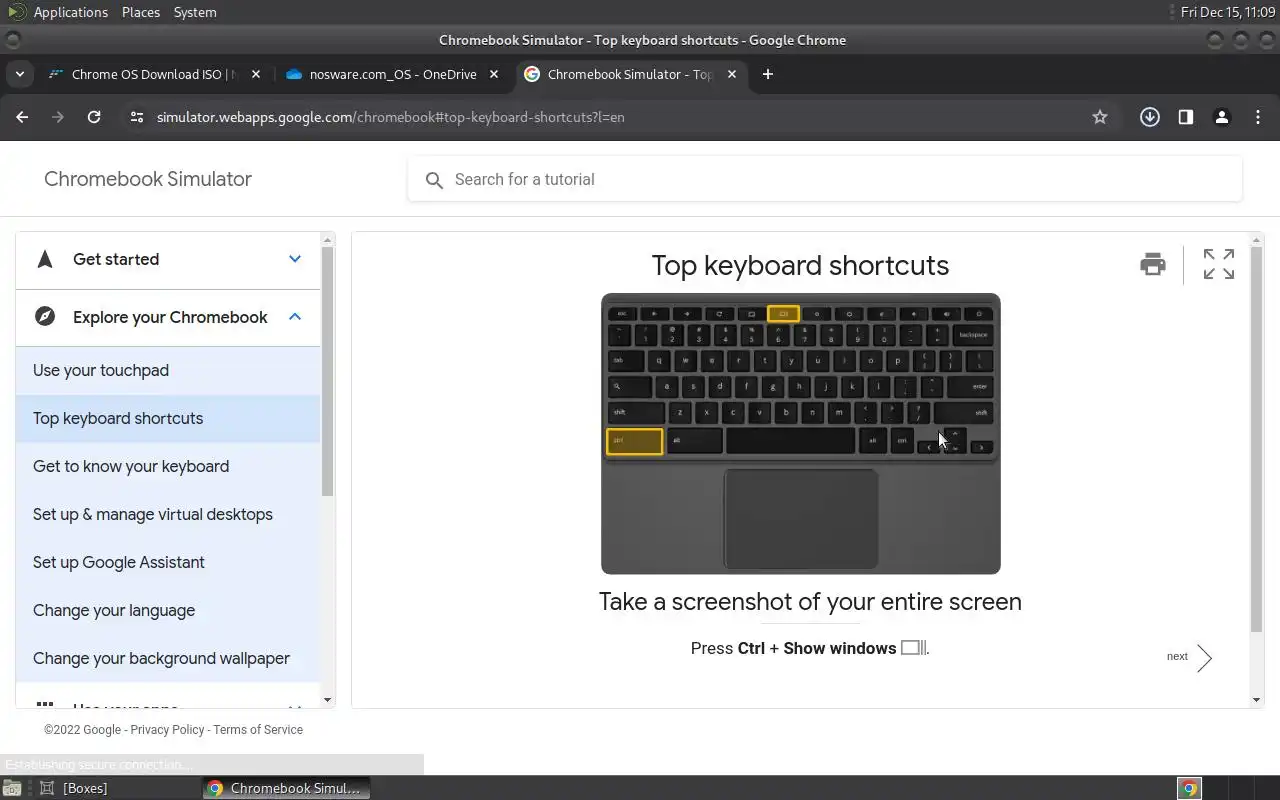Open the tab search dropdown arrow
1280x800 pixels.
(x=19, y=74)
